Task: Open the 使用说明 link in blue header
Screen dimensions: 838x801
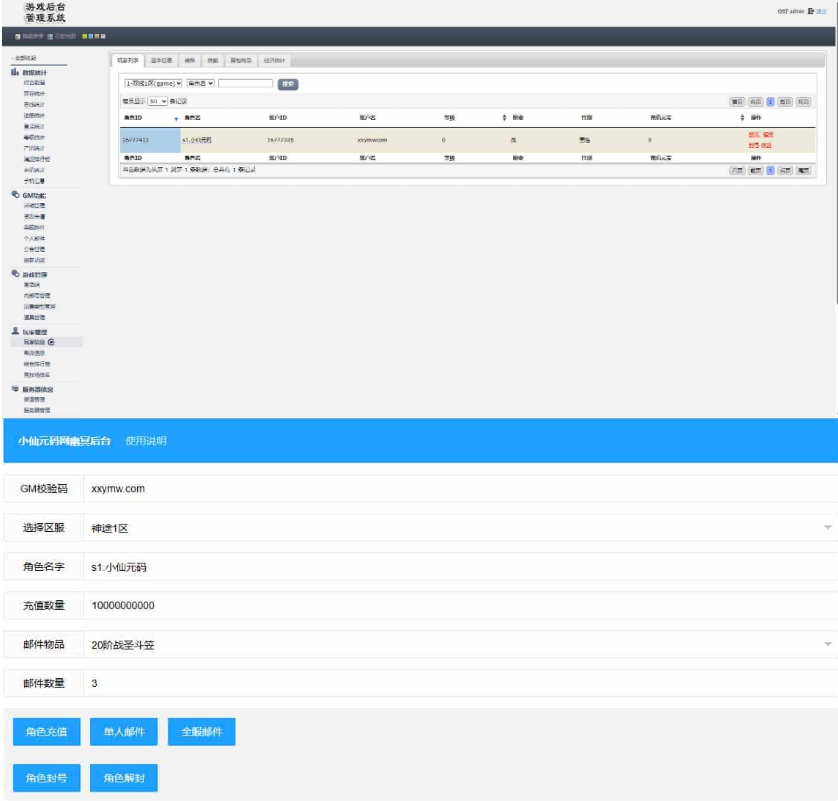Action: click(146, 441)
